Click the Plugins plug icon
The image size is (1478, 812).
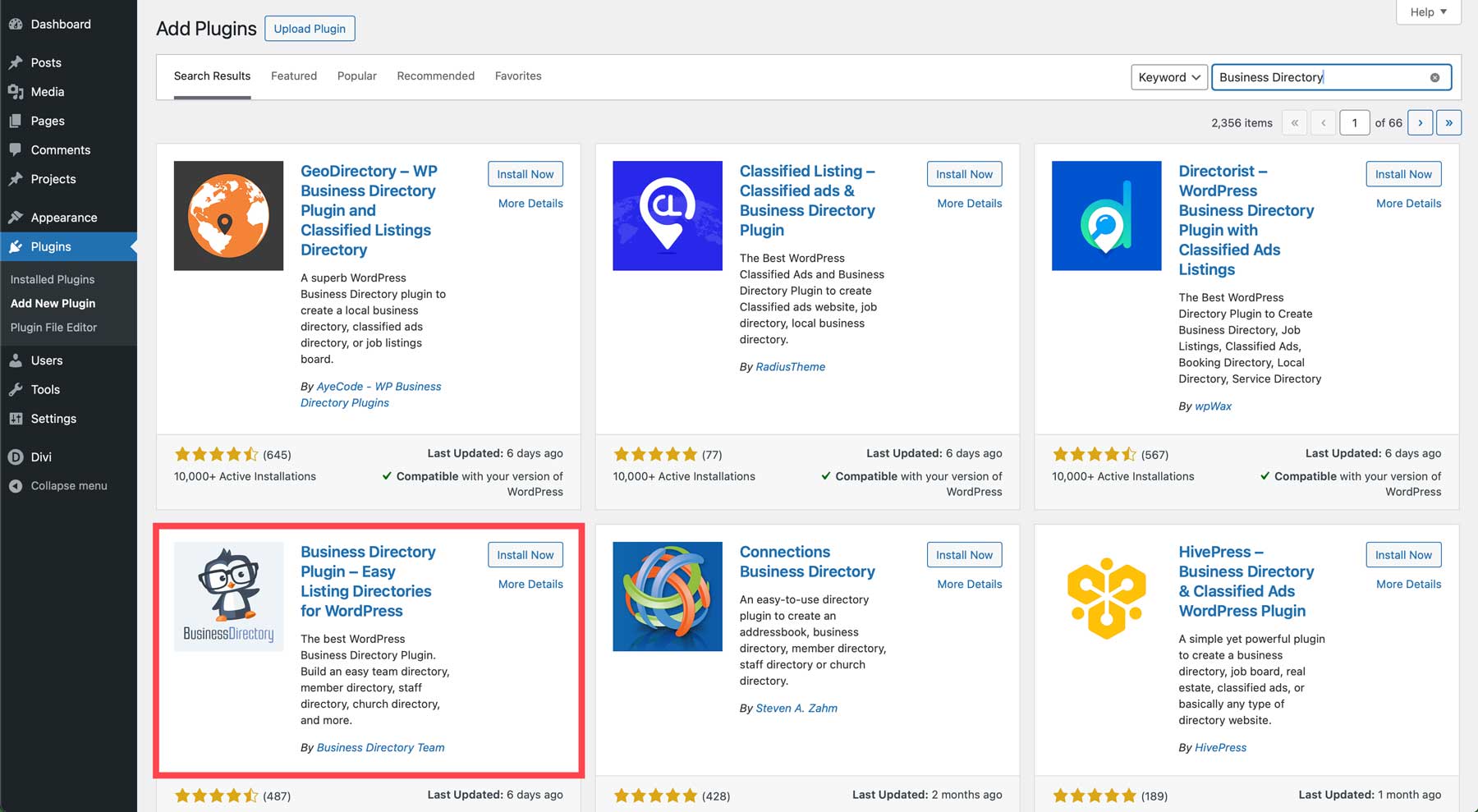point(16,246)
